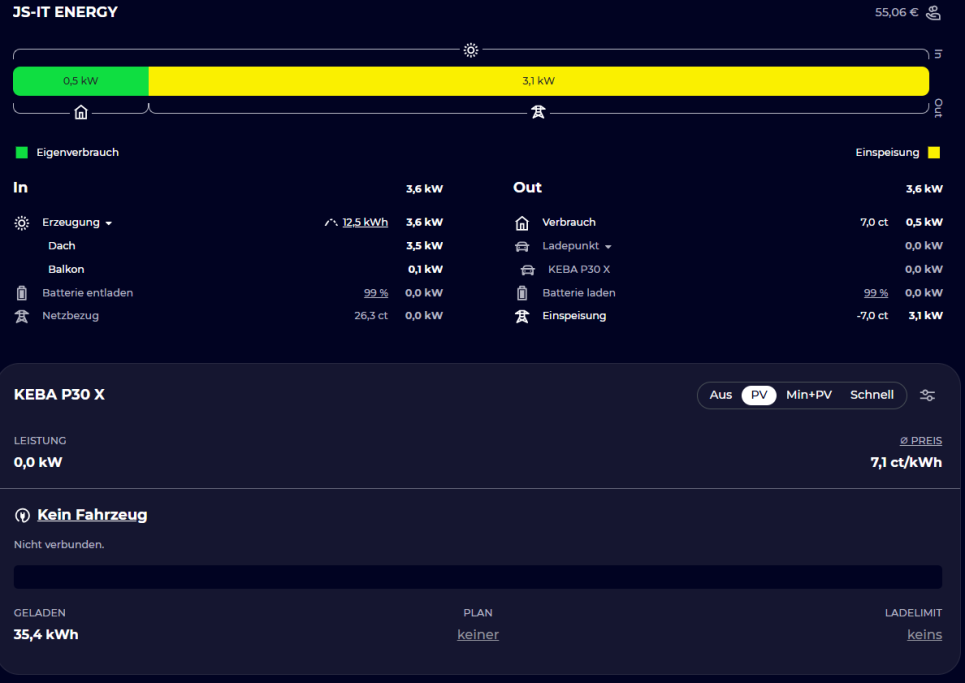The image size is (965, 683).
Task: Open charger settings sliders icon
Action: point(927,395)
